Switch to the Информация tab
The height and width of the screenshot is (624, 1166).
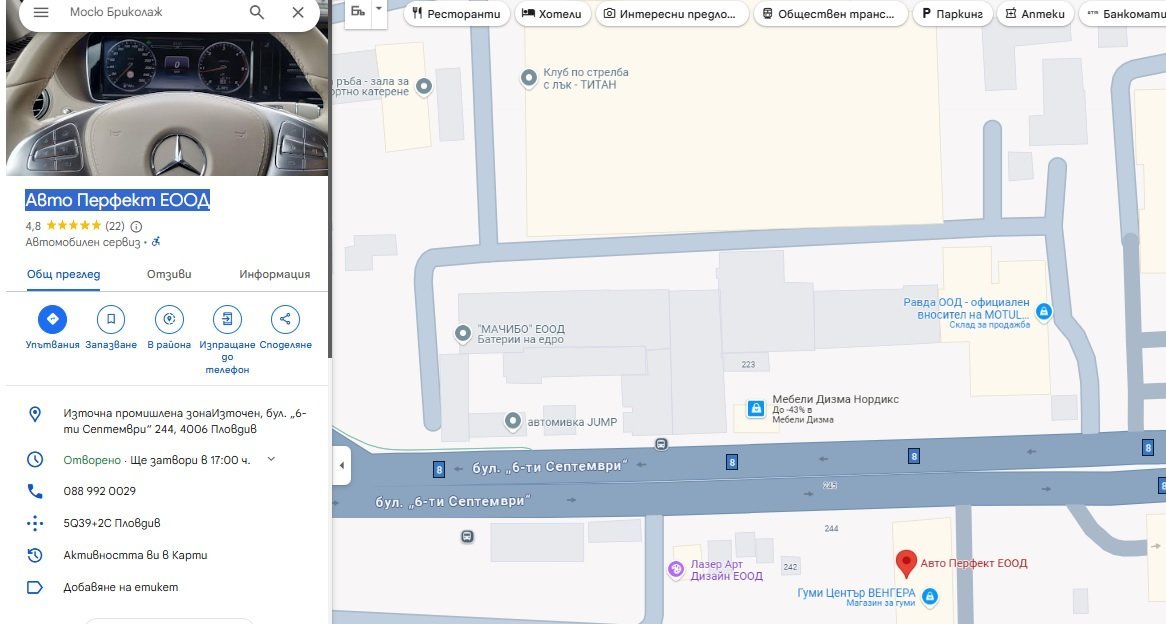tap(274, 274)
